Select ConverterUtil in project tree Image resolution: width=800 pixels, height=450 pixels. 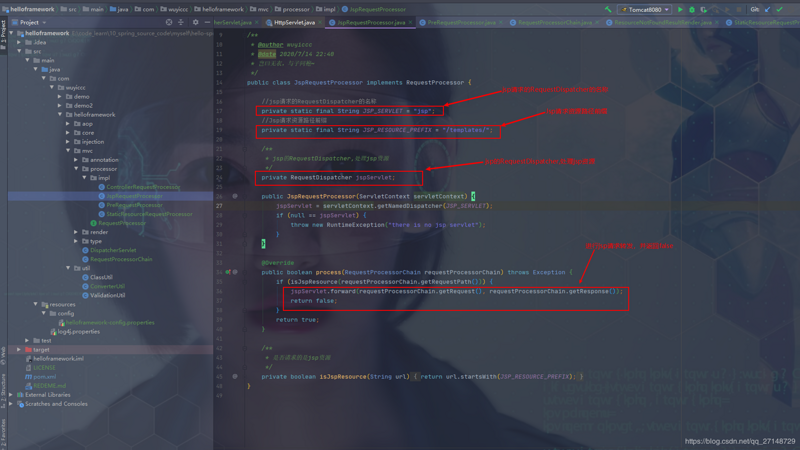pyautogui.click(x=104, y=286)
